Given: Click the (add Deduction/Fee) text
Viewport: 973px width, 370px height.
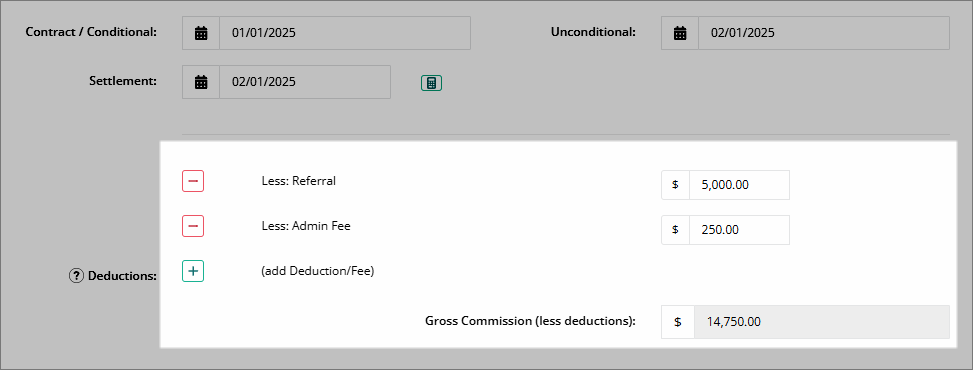Looking at the screenshot, I should tap(318, 271).
